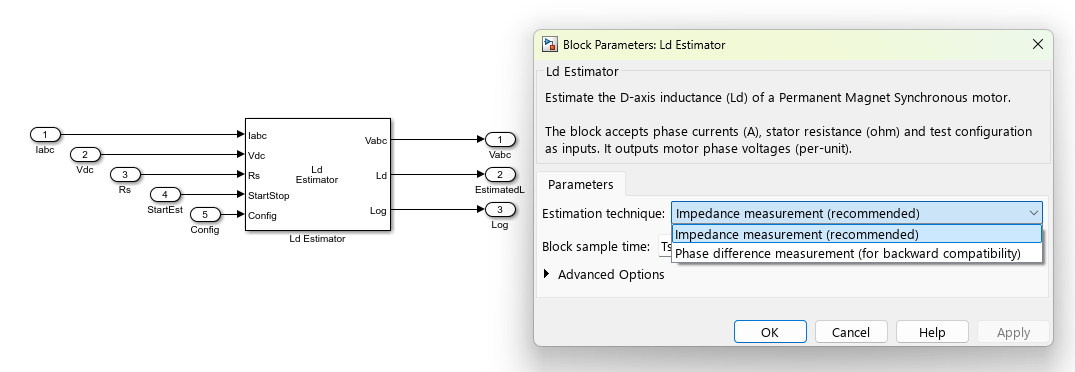Click the Block sample time field
This screenshot has width=1075, height=372.
coord(665,247)
